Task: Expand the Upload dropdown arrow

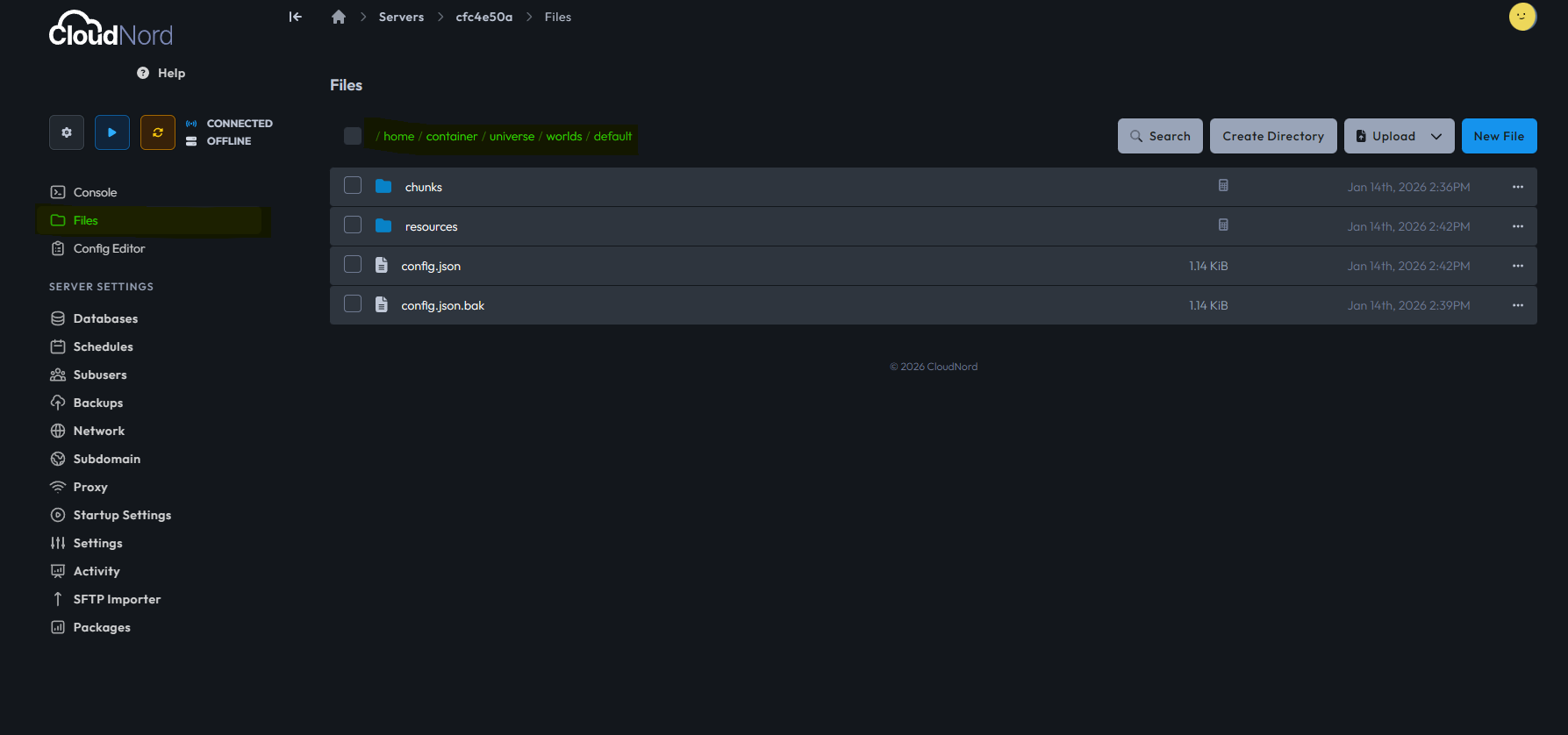Action: coord(1436,136)
